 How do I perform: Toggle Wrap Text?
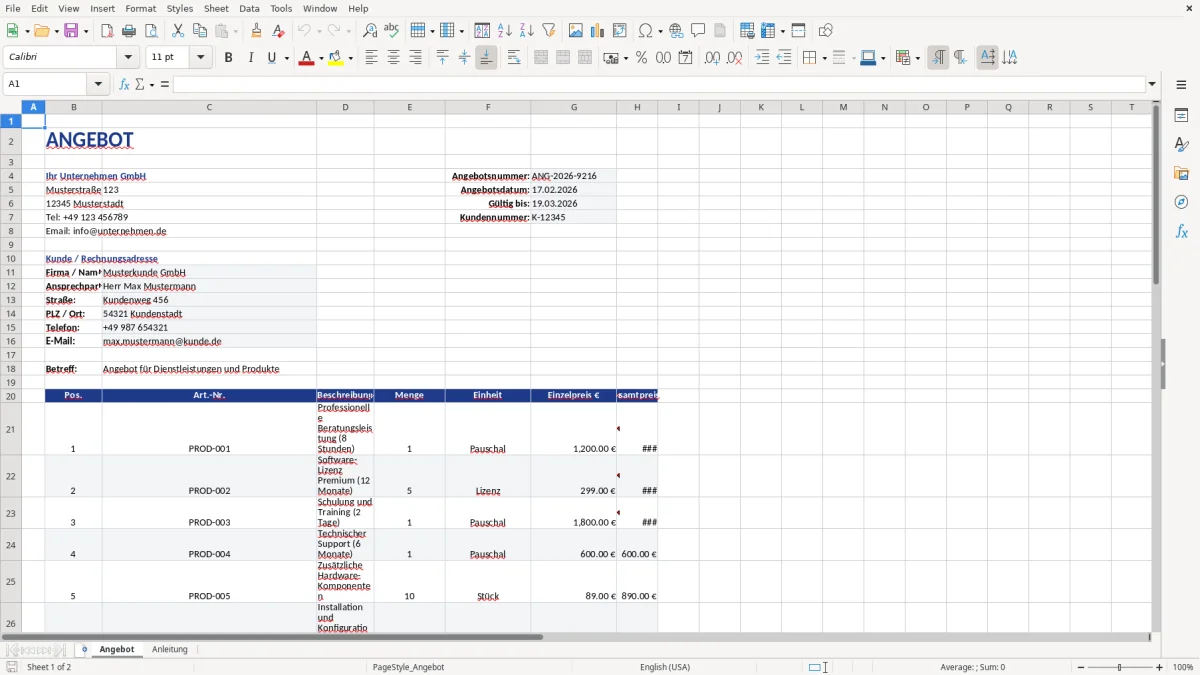tap(514, 58)
